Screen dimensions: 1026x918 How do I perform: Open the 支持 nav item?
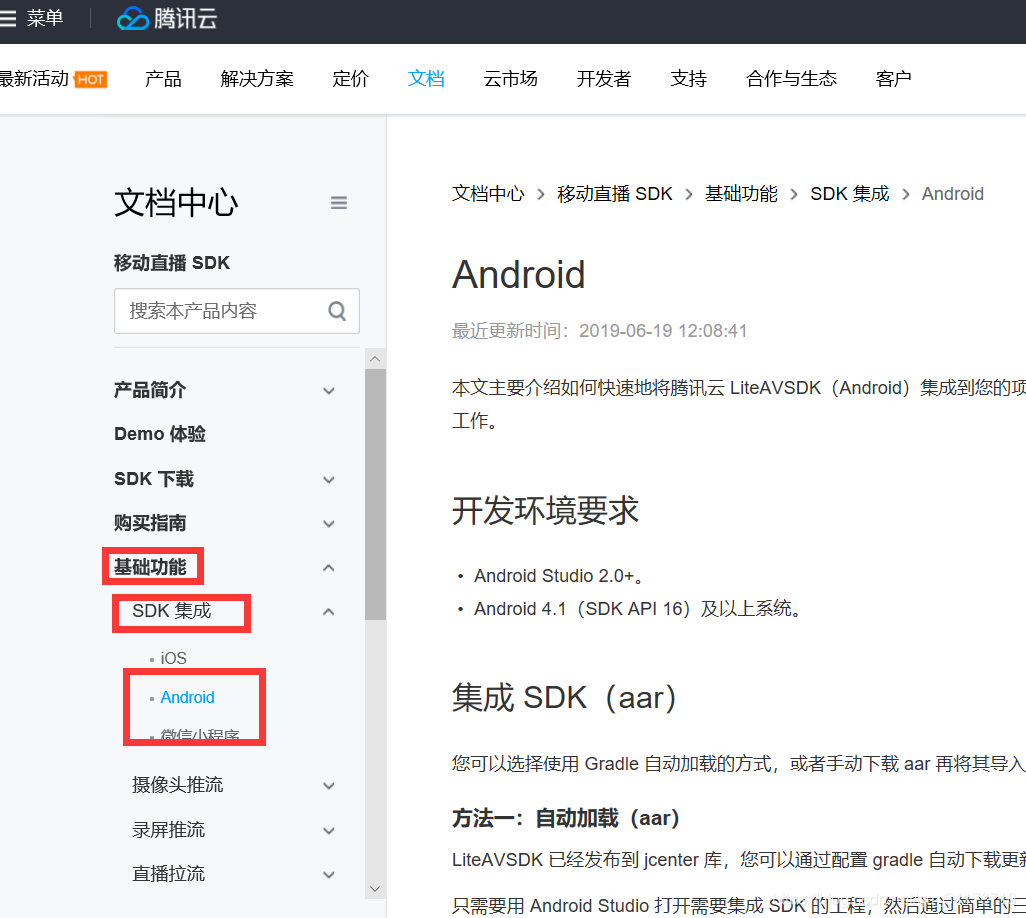click(688, 79)
